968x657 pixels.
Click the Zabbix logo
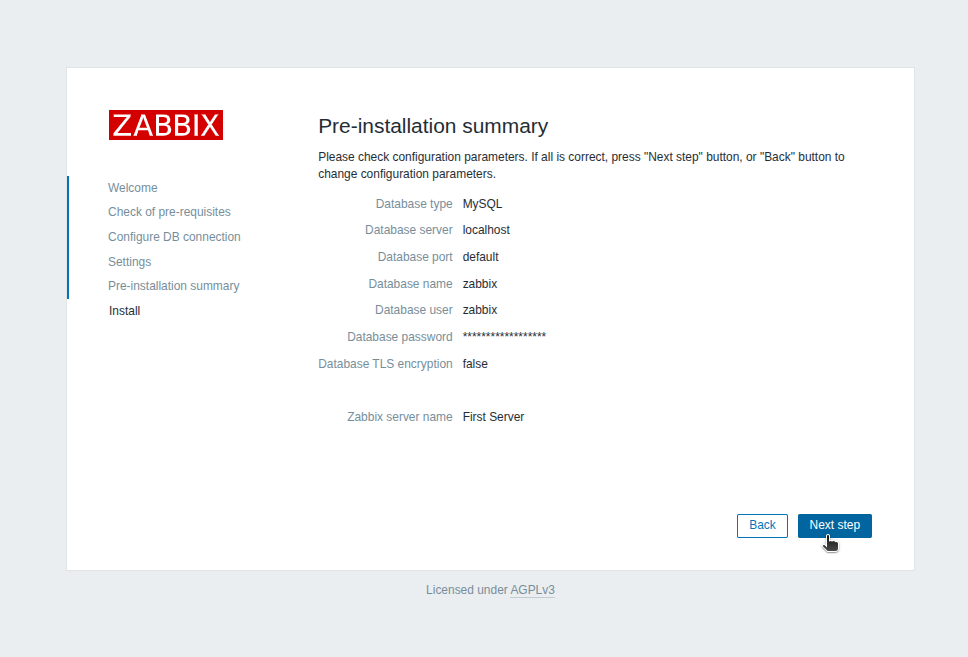click(x=165, y=125)
